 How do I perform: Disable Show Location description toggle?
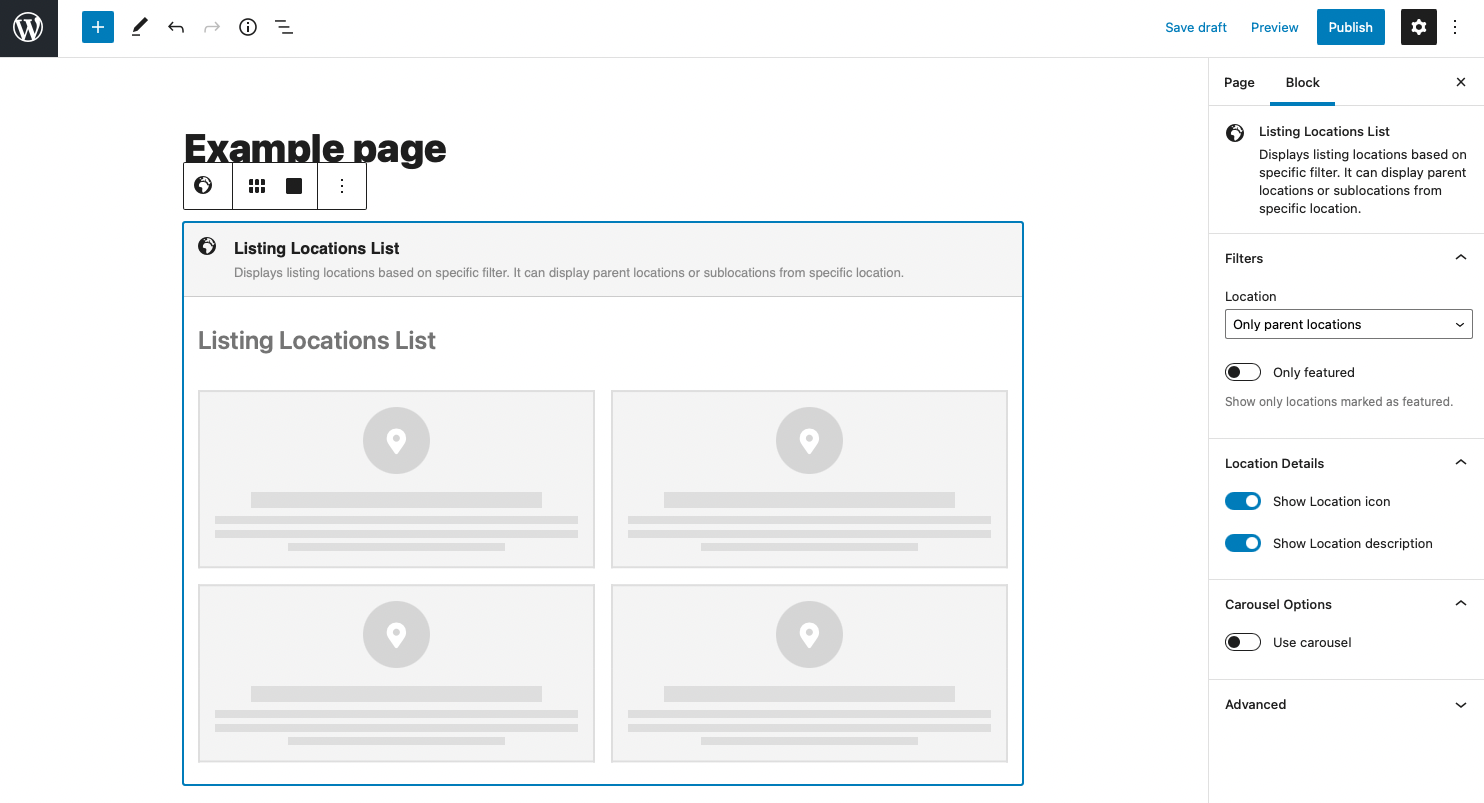pos(1243,543)
